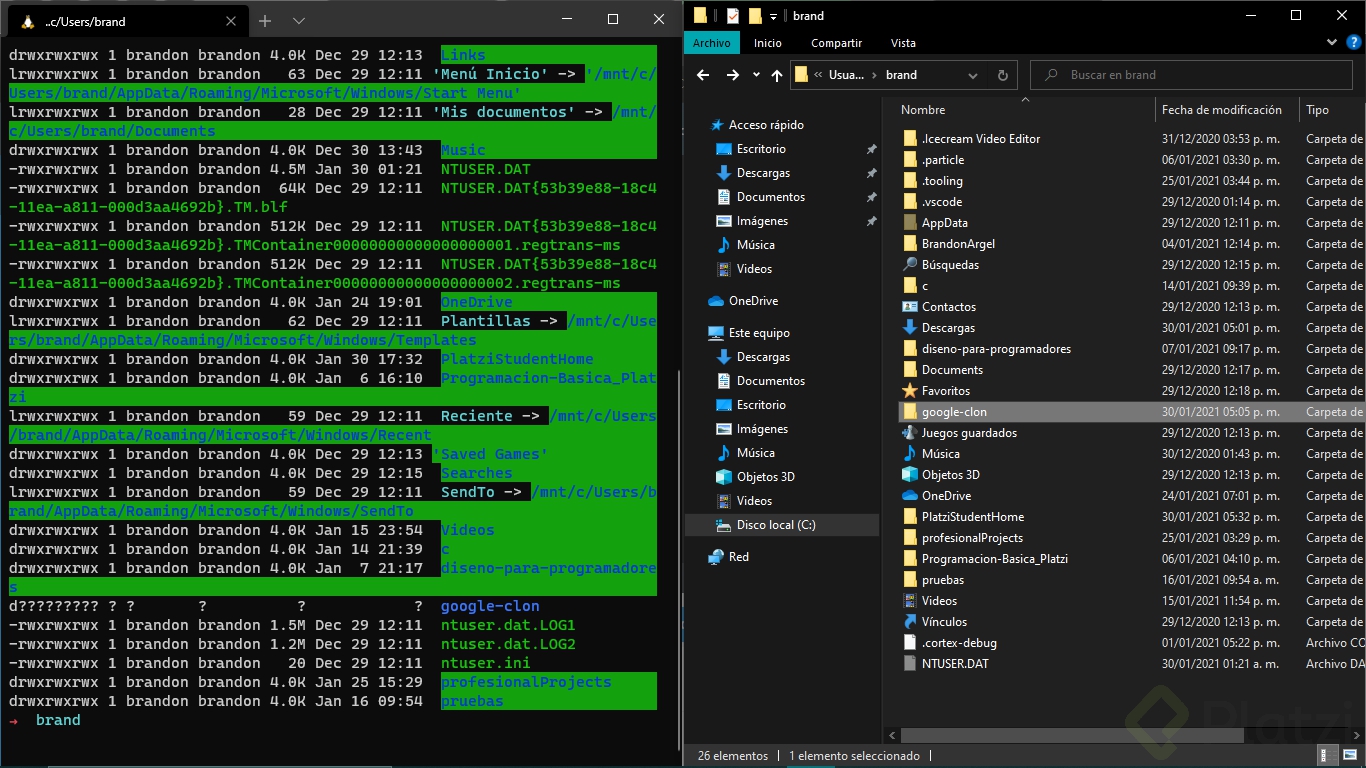Sort by Fecha de modificación column
The height and width of the screenshot is (768, 1366).
(x=1221, y=110)
